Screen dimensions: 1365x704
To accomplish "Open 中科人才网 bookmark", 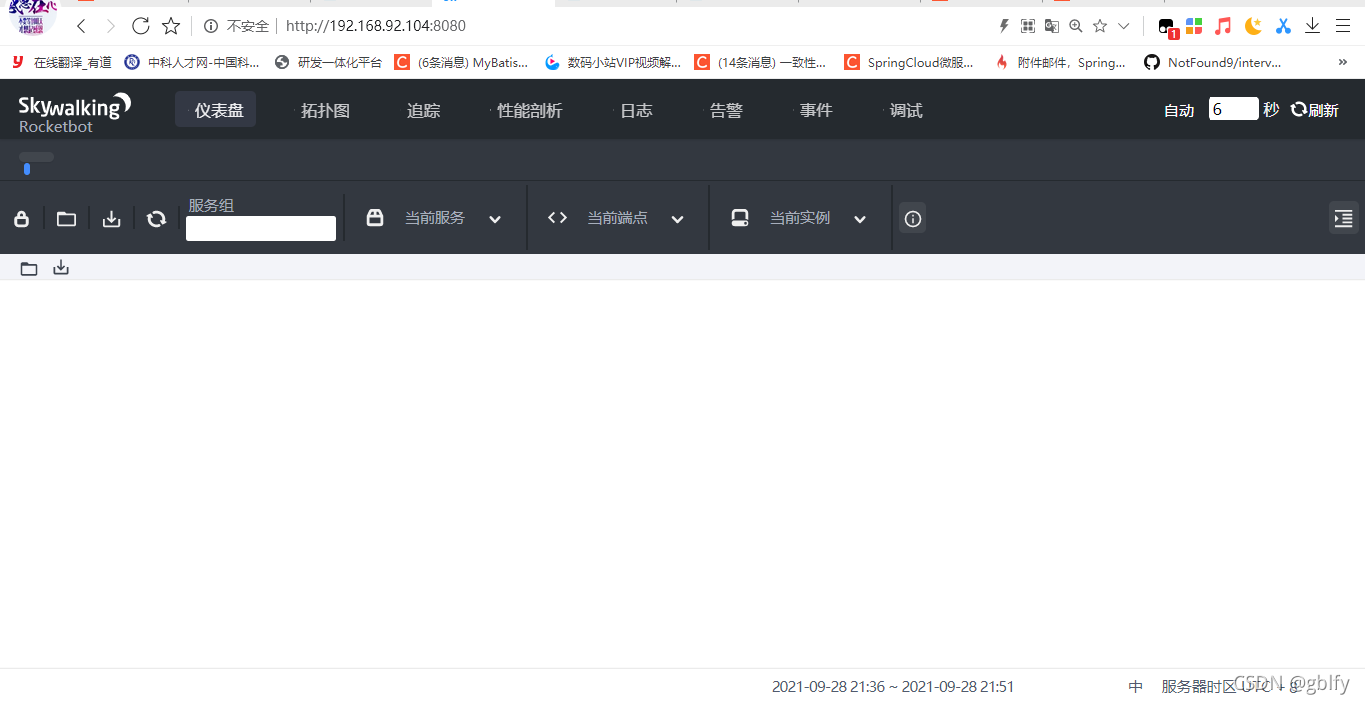I will tap(192, 62).
